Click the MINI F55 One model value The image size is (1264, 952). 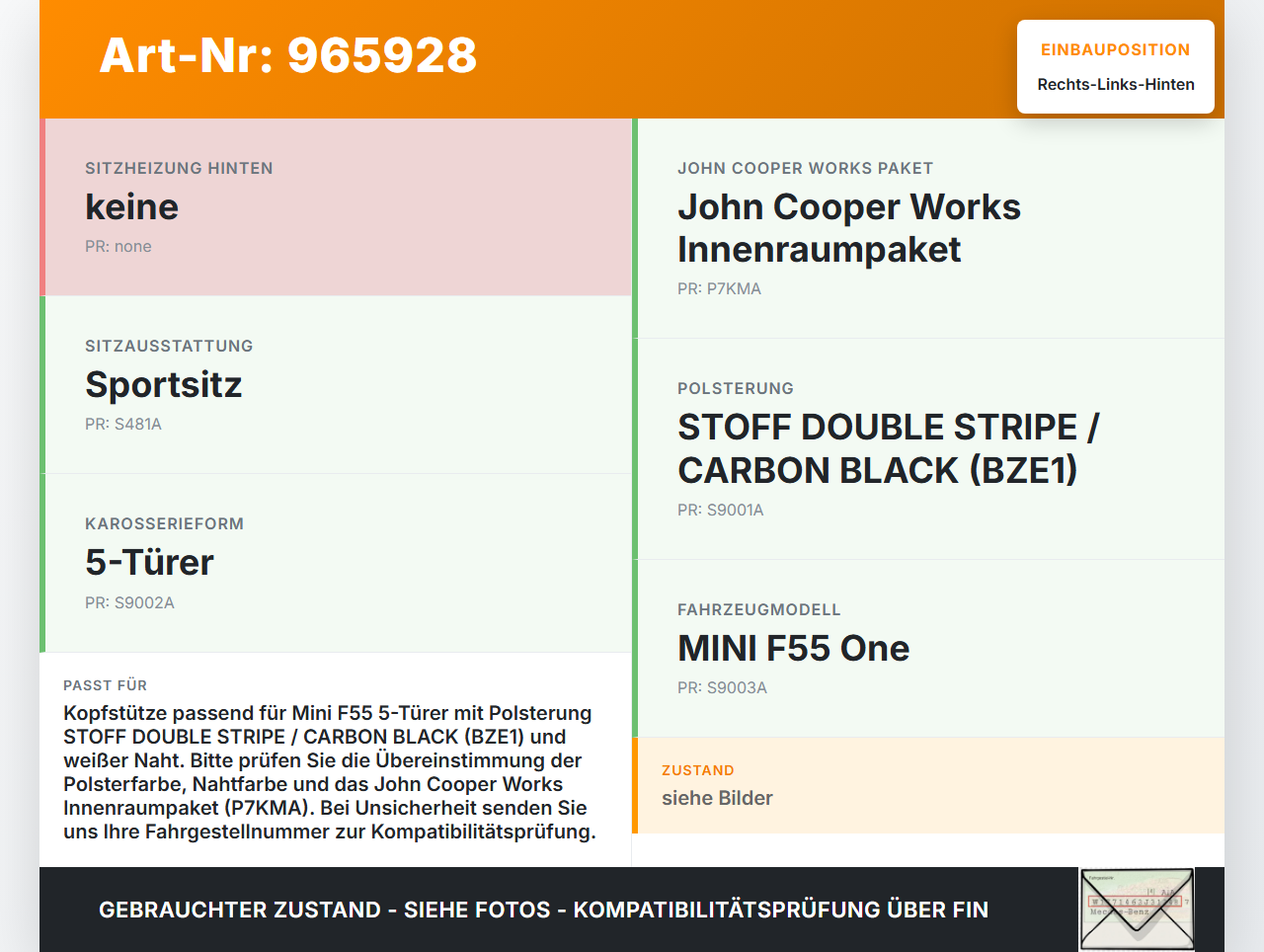793,649
